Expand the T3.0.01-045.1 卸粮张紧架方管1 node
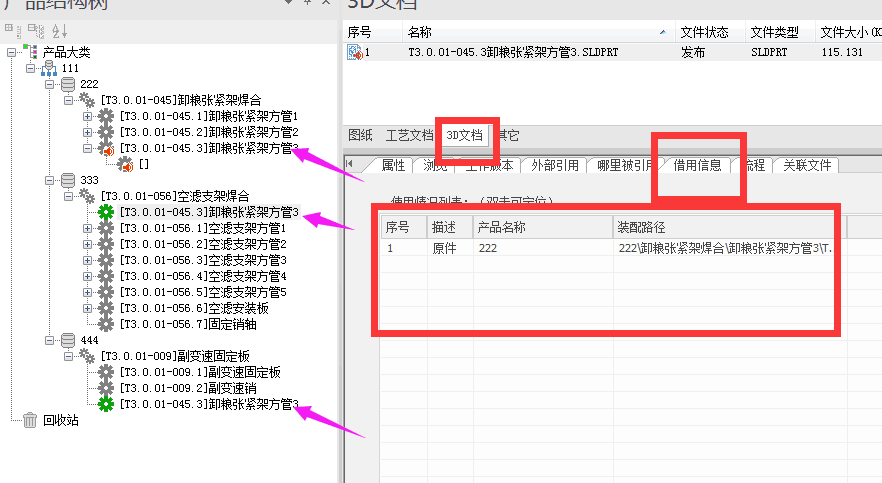The width and height of the screenshot is (882, 483). point(87,116)
